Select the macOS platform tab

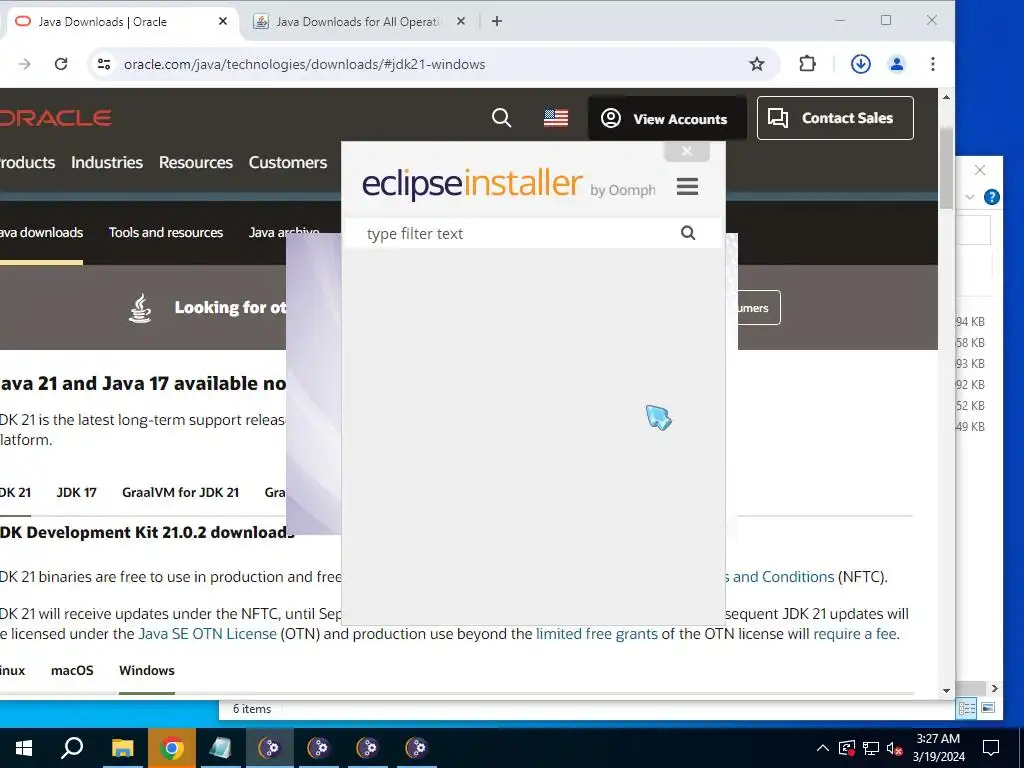(72, 671)
